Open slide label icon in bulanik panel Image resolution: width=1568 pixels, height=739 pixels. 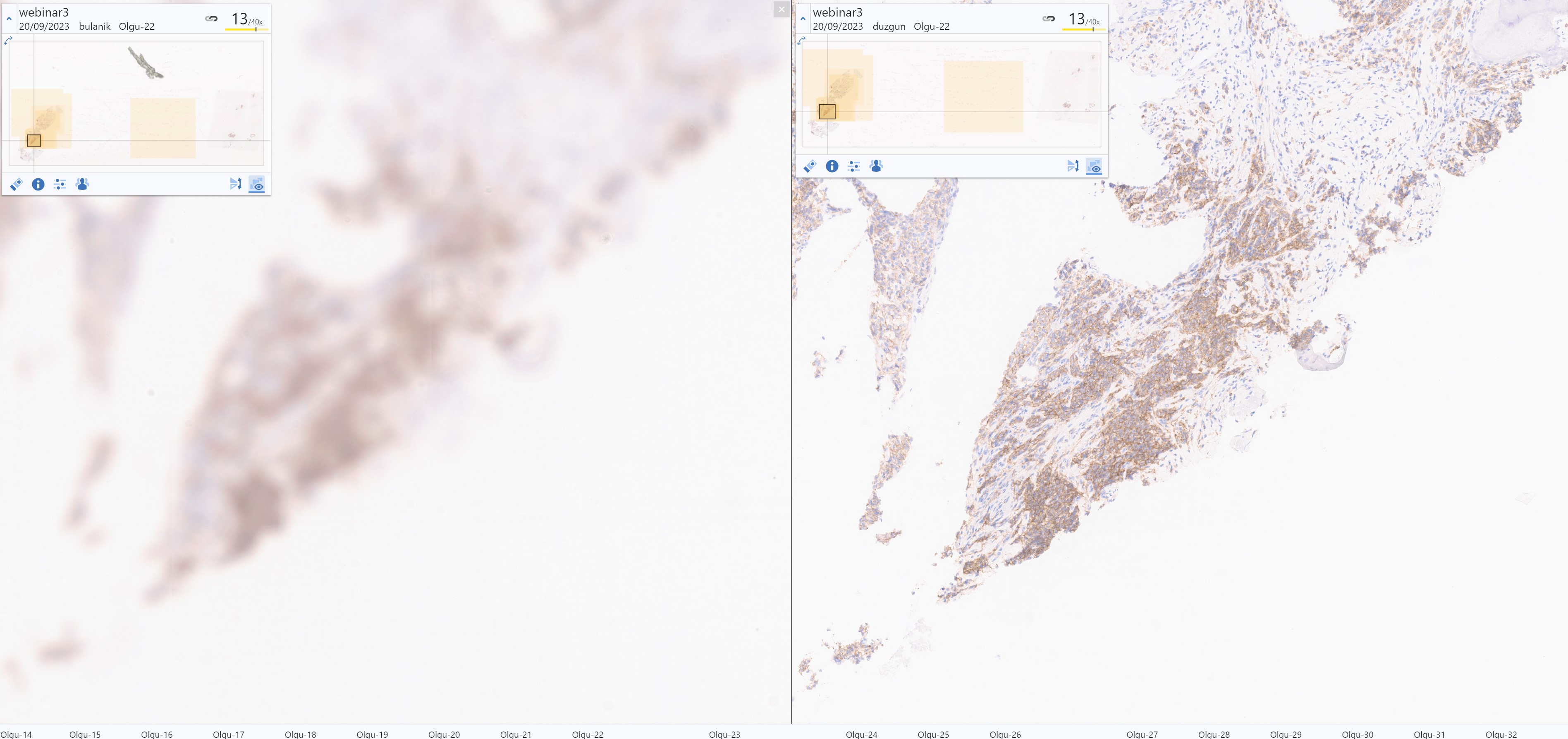coord(17,184)
